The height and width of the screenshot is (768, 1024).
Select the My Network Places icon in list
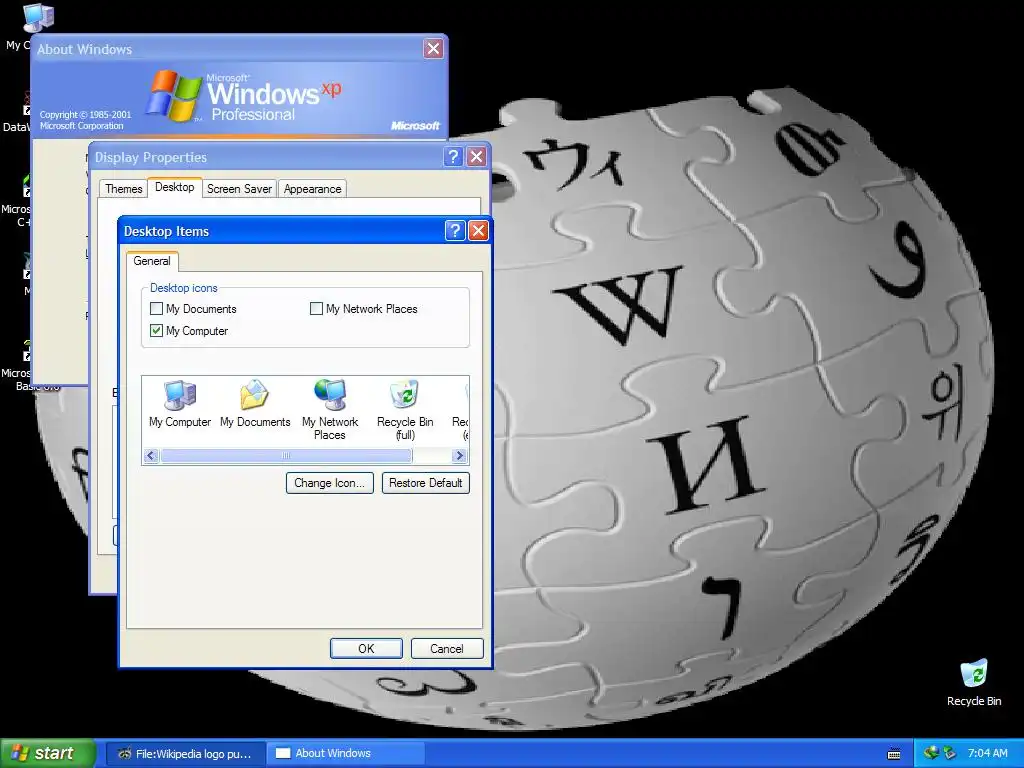tap(330, 409)
